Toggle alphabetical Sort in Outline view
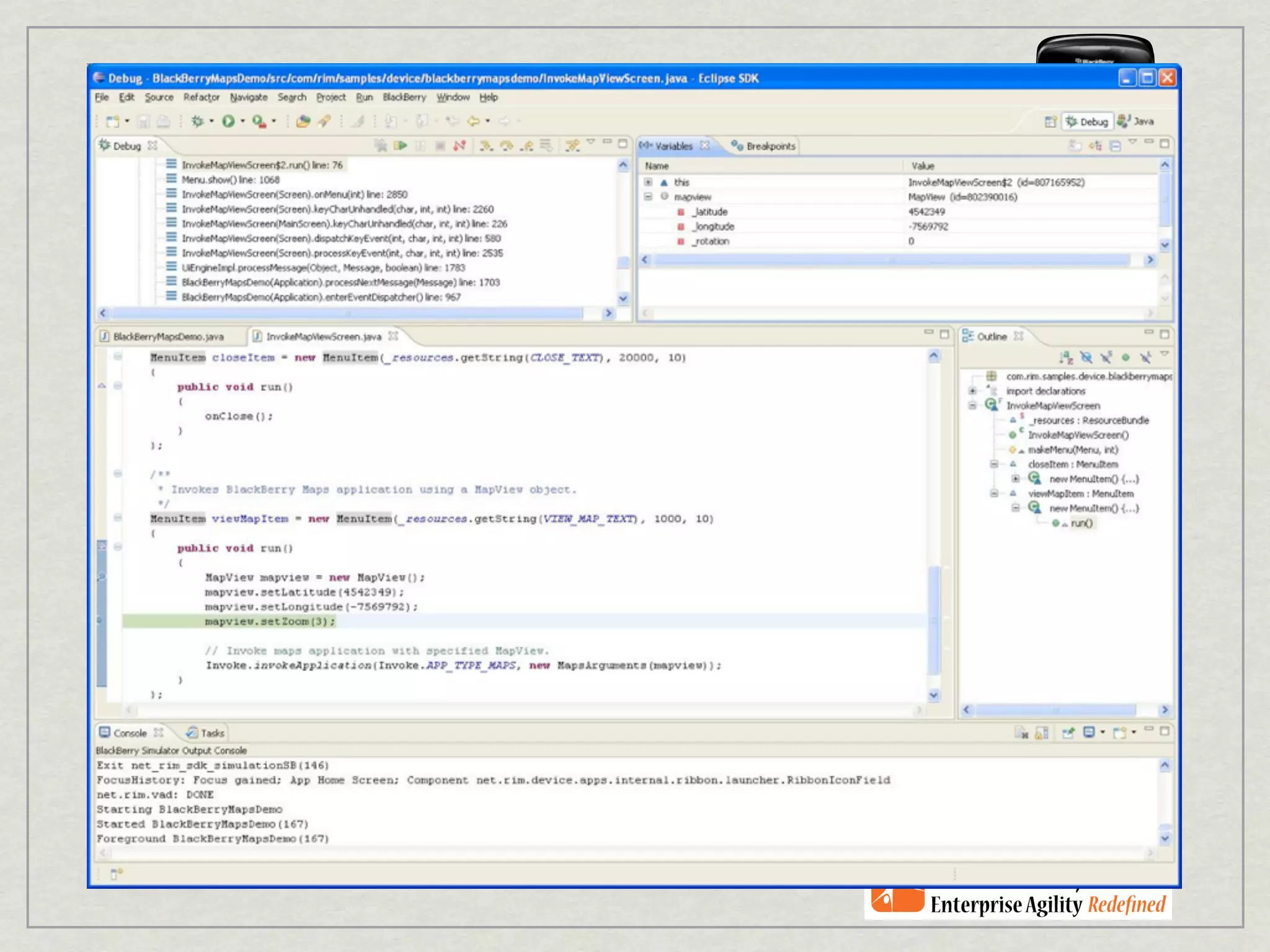Image resolution: width=1270 pixels, height=952 pixels. pyautogui.click(x=1066, y=358)
